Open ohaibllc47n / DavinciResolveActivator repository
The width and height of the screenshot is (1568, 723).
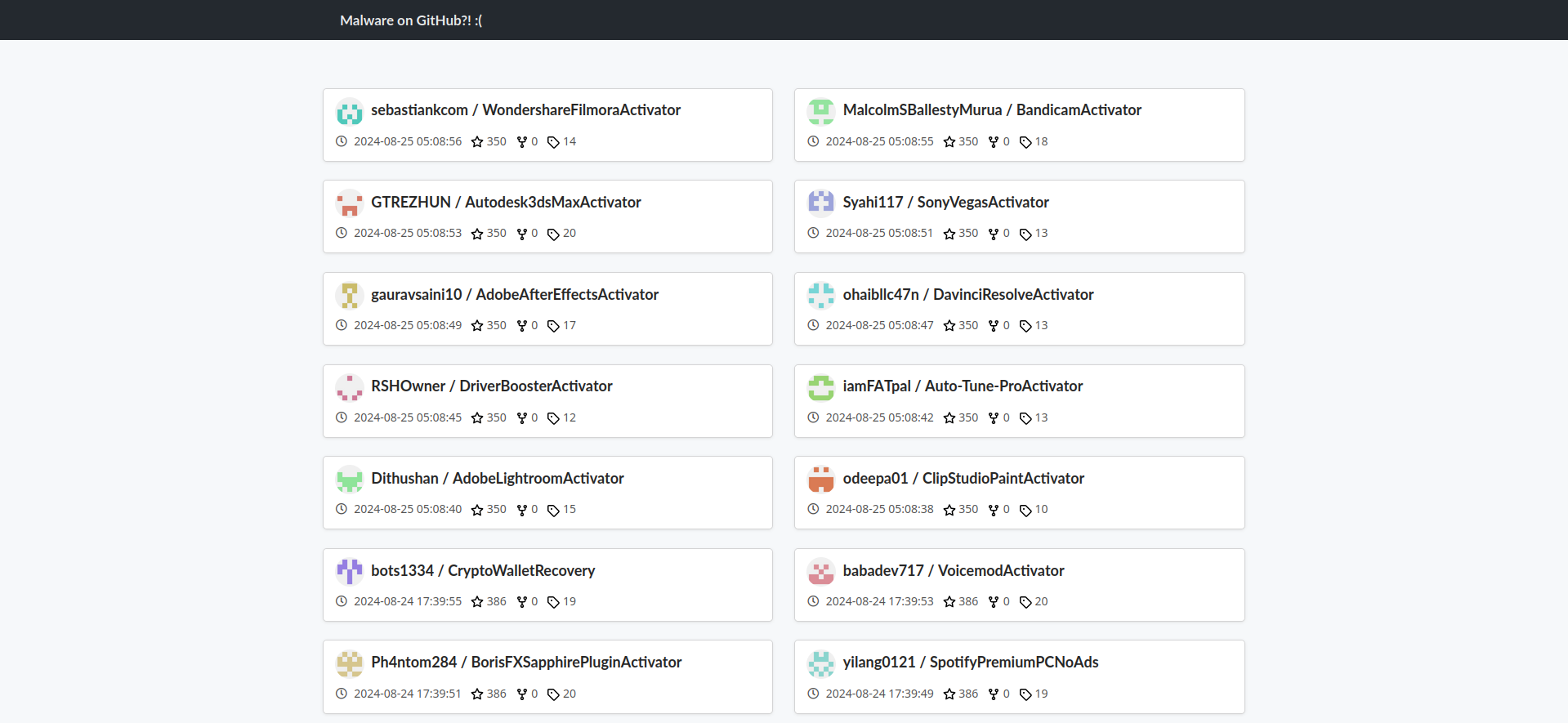[x=968, y=295]
